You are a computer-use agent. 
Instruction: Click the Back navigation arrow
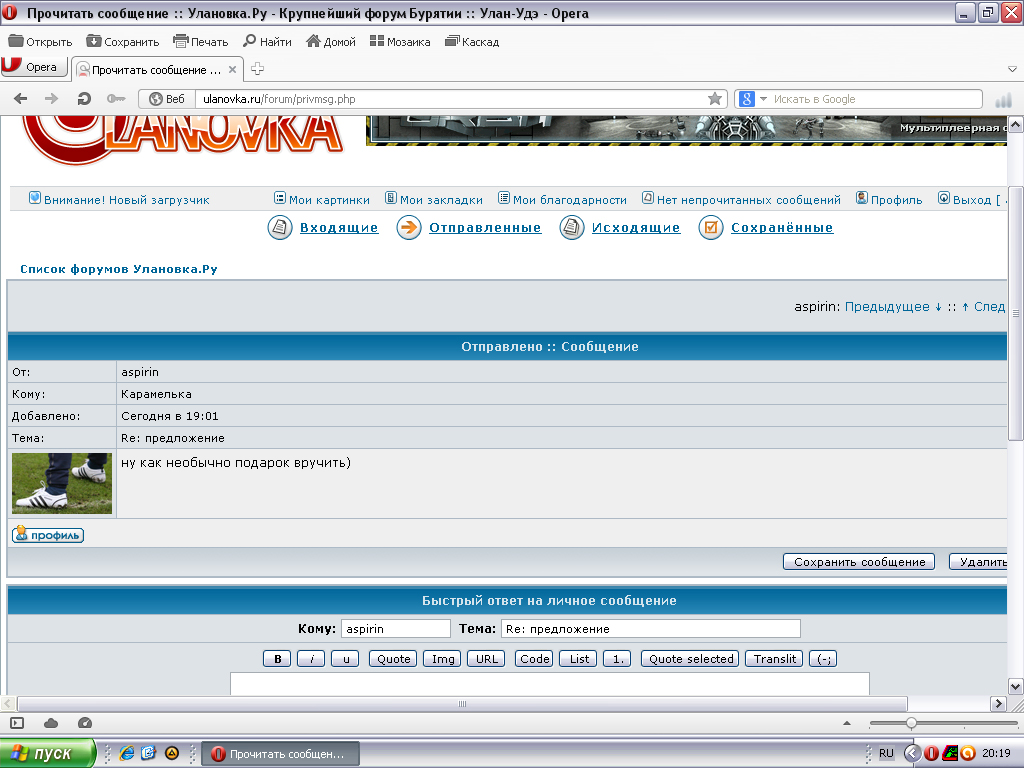tap(21, 99)
